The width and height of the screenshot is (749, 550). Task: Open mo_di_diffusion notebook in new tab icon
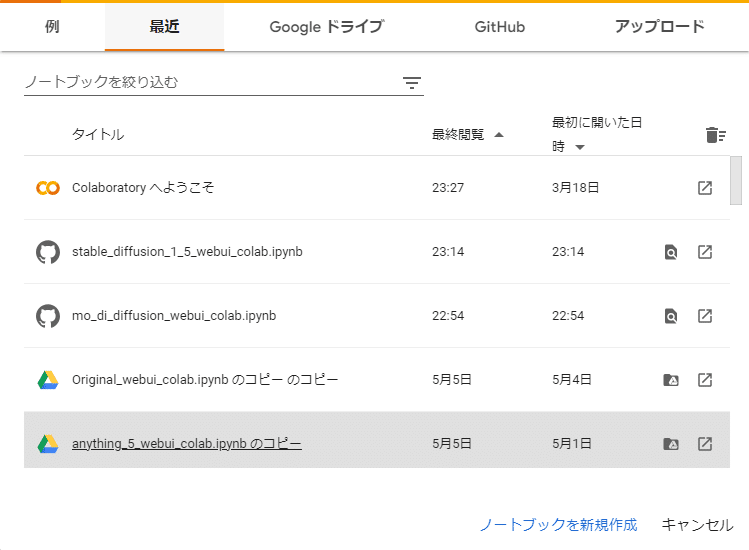pos(705,316)
